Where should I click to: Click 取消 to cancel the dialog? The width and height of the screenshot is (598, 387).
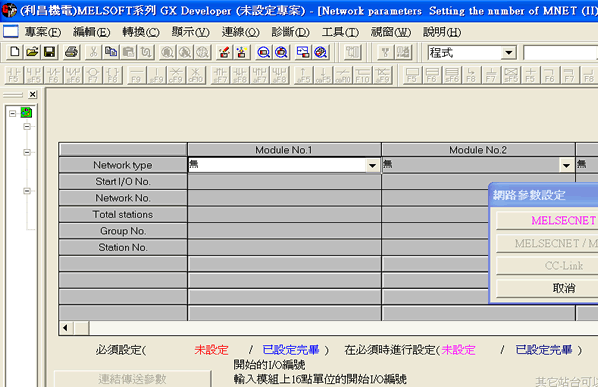(x=547, y=288)
